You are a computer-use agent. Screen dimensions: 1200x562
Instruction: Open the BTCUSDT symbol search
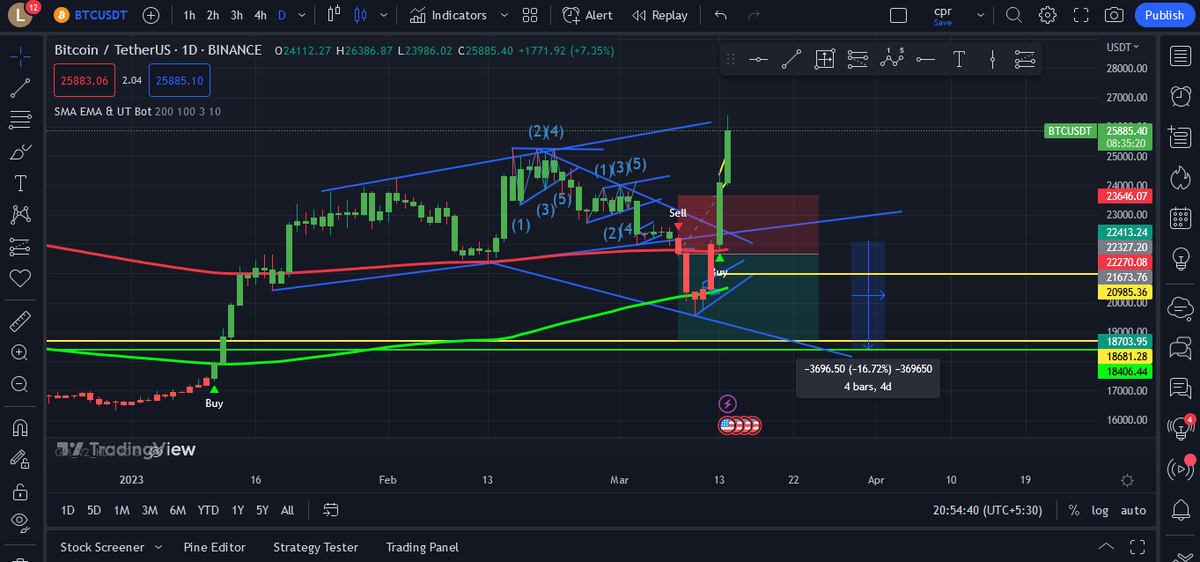coord(93,15)
